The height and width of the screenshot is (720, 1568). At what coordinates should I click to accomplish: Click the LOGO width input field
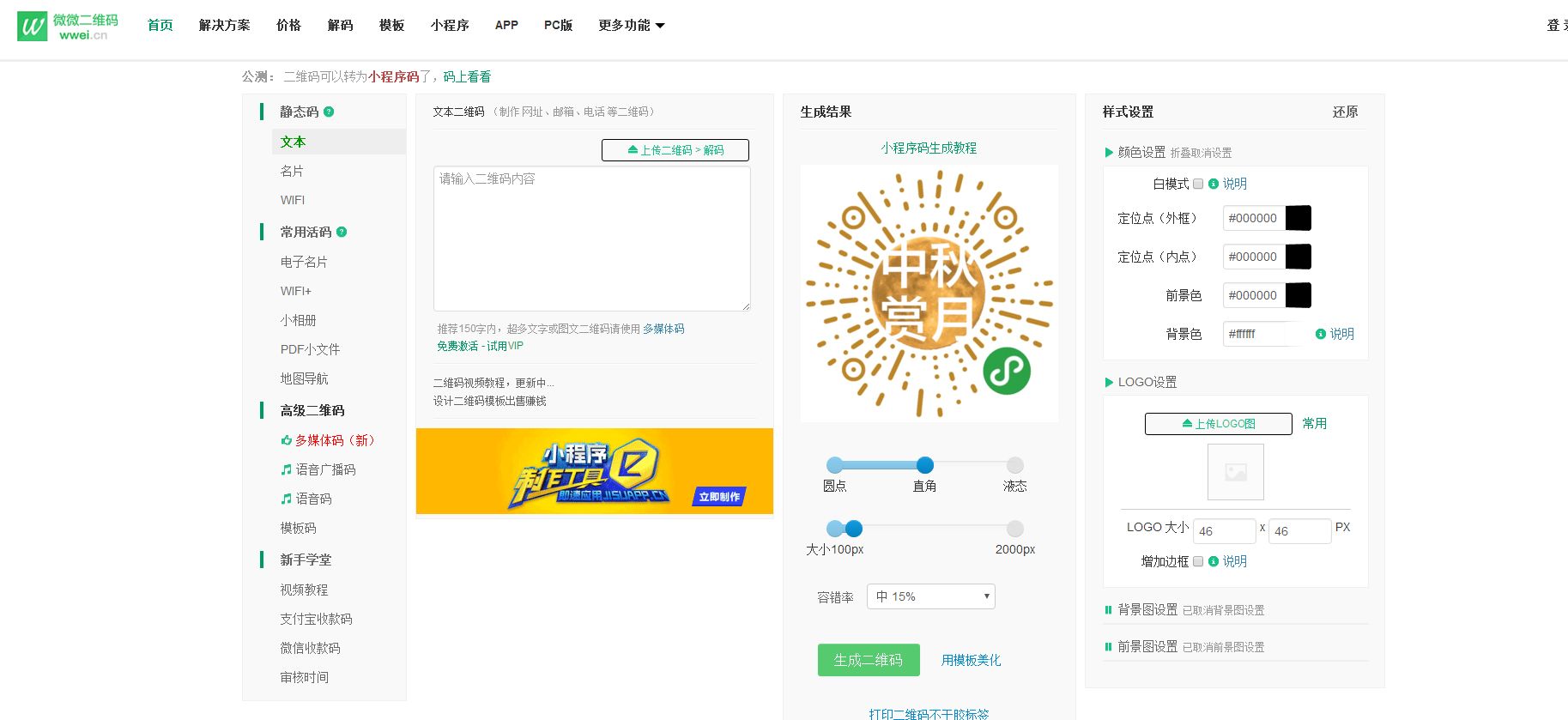(1225, 531)
